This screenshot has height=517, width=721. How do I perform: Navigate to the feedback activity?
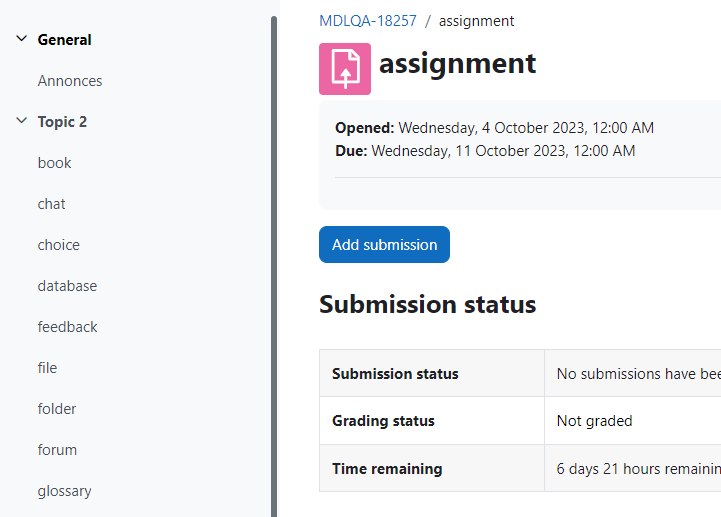tap(68, 327)
